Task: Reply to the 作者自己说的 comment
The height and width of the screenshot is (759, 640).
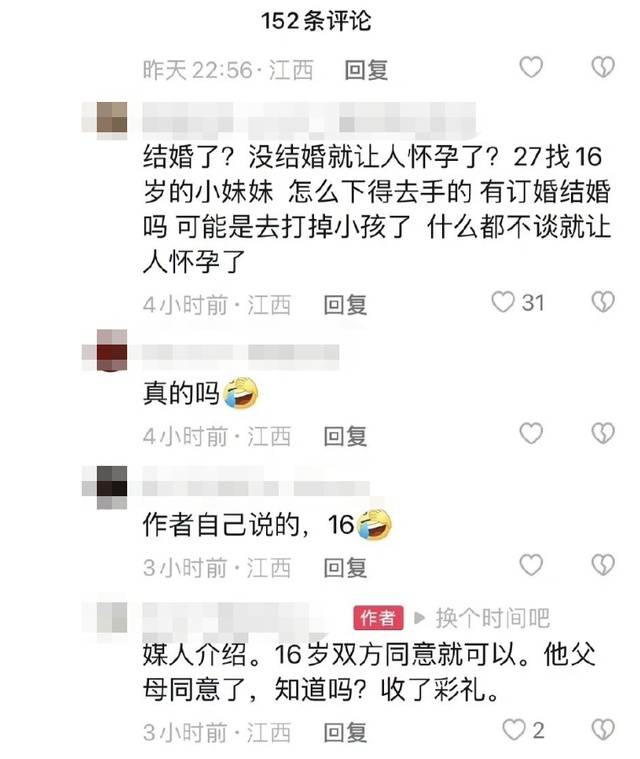Action: coord(345,567)
